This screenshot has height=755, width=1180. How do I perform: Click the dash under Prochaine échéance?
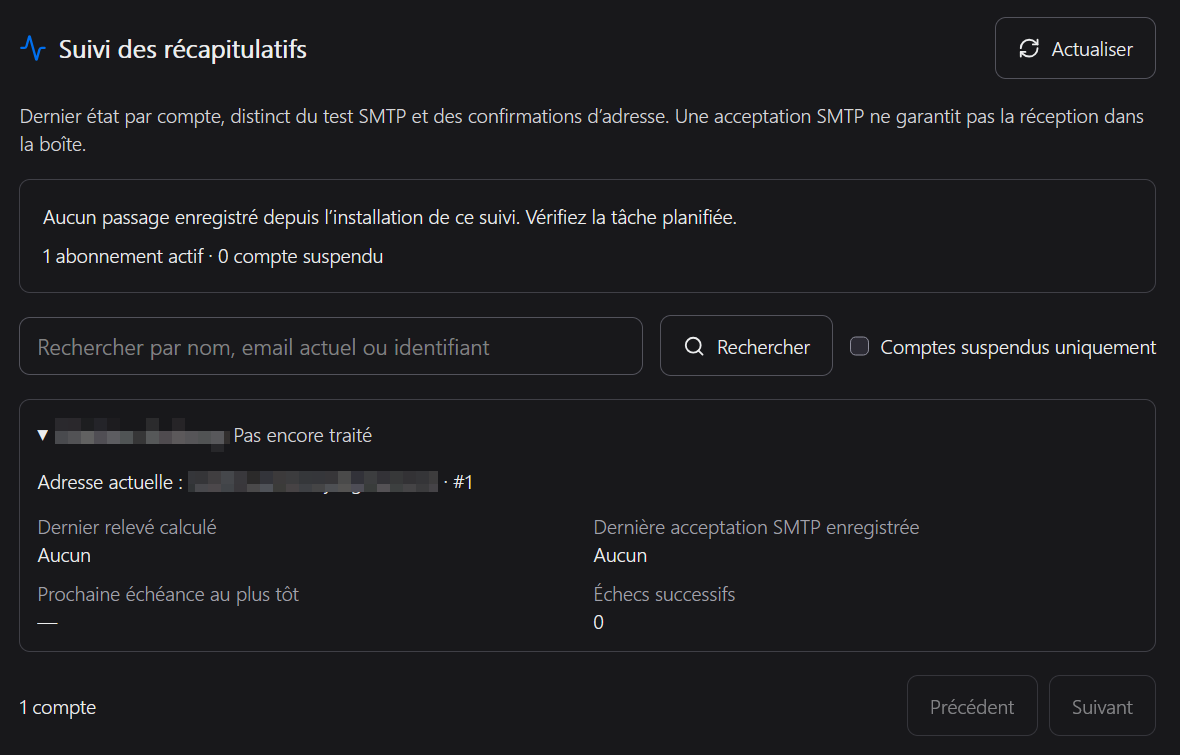tap(47, 623)
